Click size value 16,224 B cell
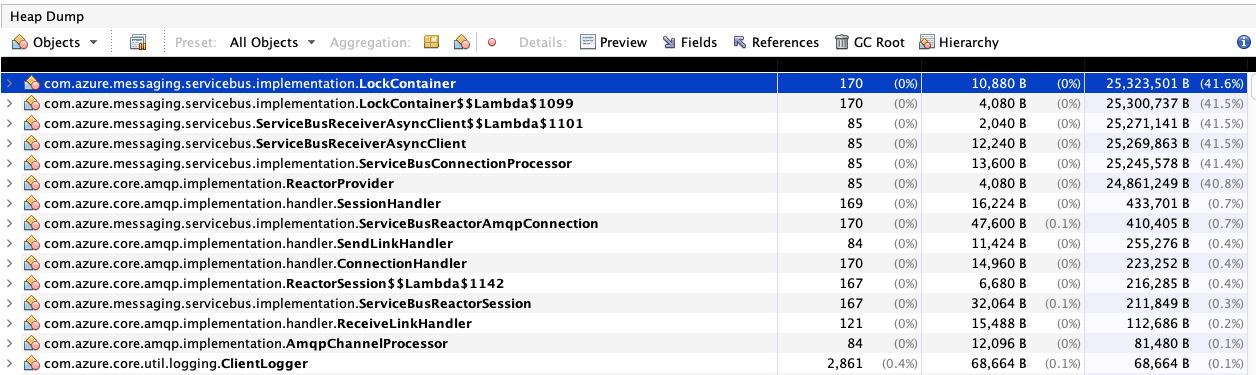The width and height of the screenshot is (1256, 375). click(x=999, y=204)
